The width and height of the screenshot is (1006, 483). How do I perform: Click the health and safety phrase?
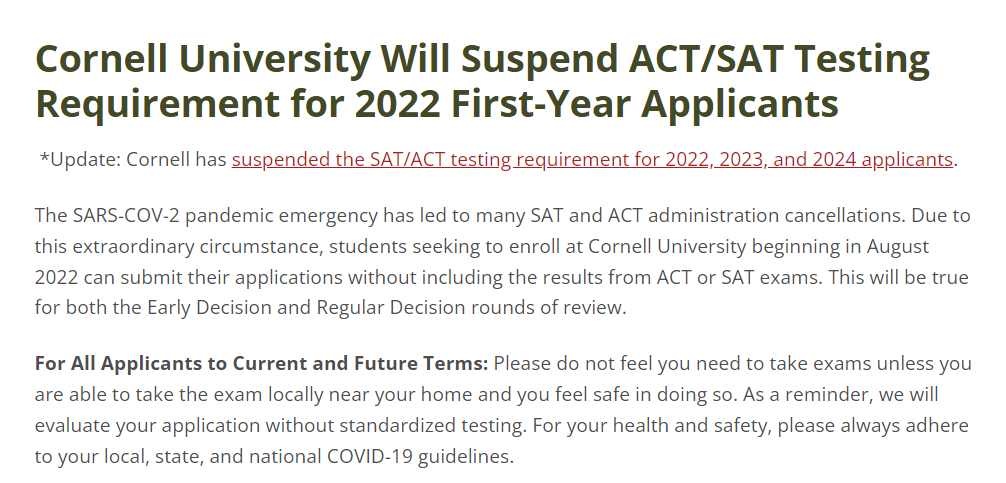coord(677,425)
